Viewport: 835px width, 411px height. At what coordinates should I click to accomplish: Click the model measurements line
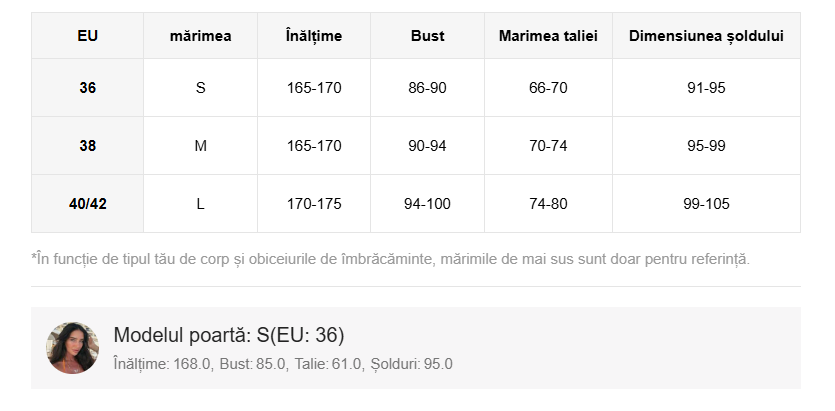click(x=283, y=364)
